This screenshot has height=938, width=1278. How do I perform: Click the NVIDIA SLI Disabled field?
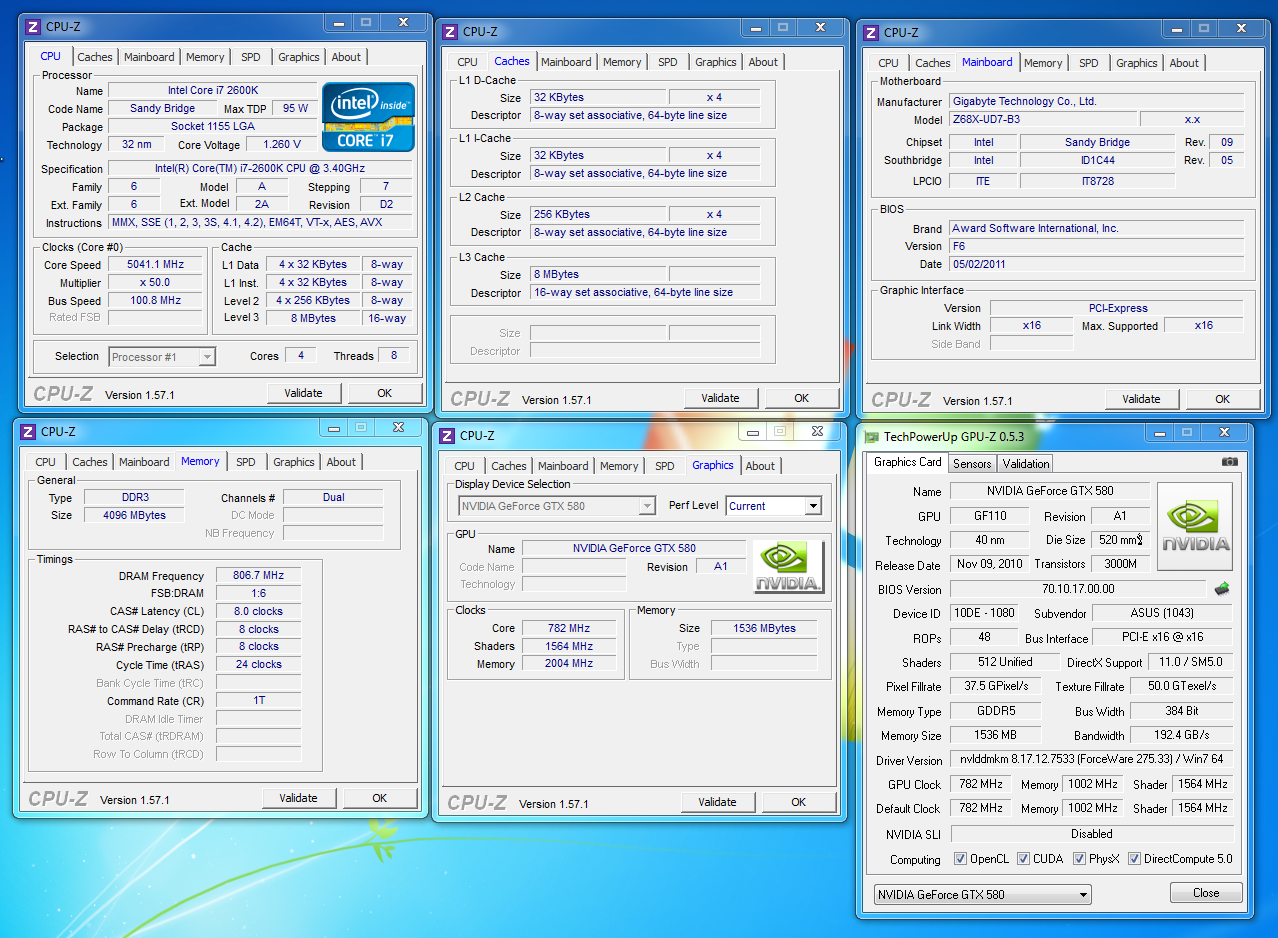(x=1091, y=834)
